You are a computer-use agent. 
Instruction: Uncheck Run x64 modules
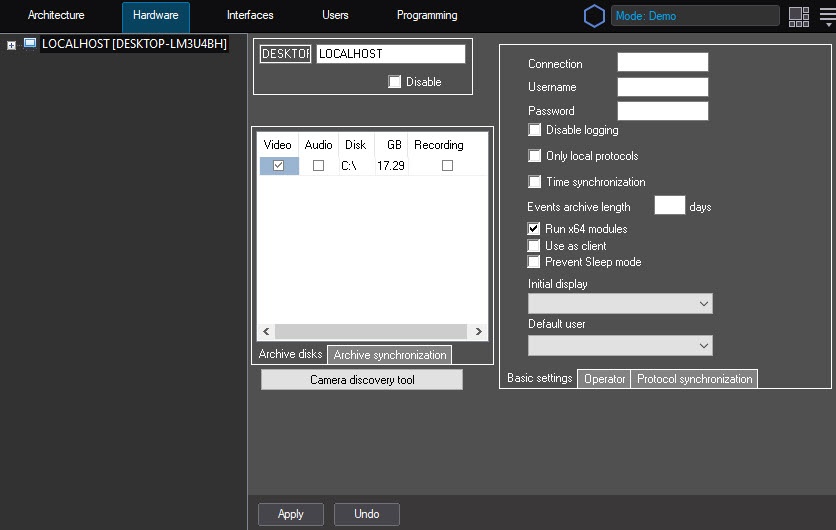[534, 229]
